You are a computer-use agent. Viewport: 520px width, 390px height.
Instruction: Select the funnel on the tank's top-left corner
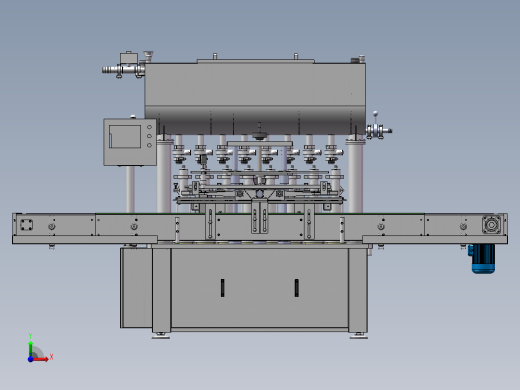[x=148, y=56]
